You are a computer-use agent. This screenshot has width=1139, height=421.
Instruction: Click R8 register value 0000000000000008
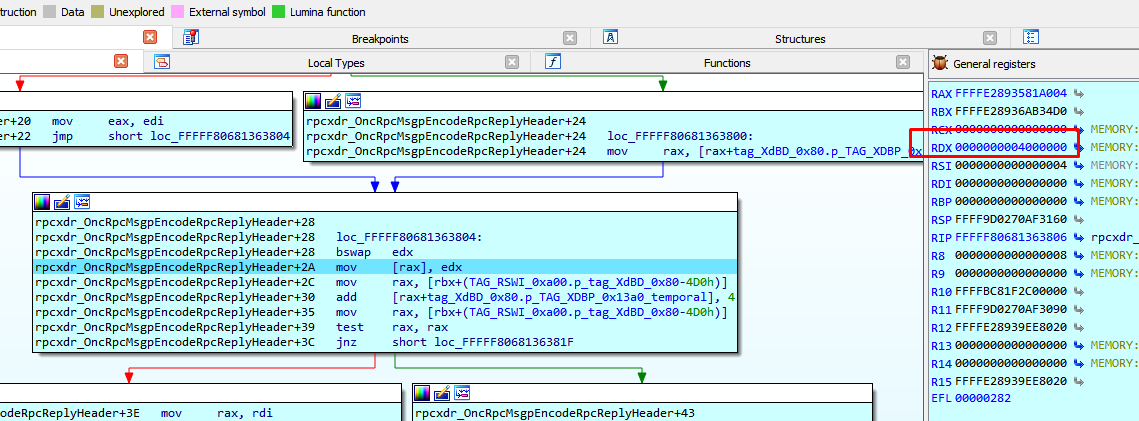[1013, 255]
